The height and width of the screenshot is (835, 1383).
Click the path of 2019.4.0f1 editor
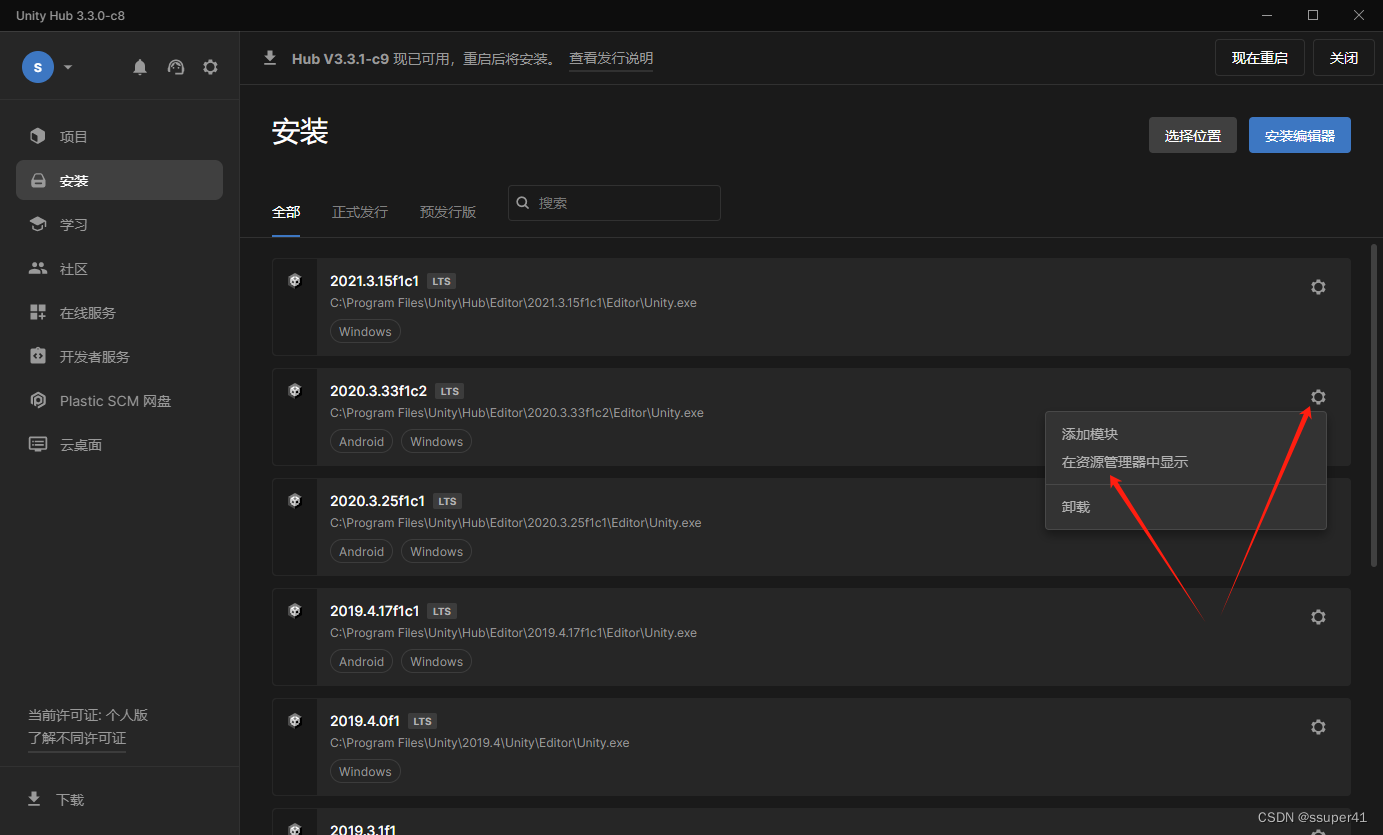(x=480, y=743)
